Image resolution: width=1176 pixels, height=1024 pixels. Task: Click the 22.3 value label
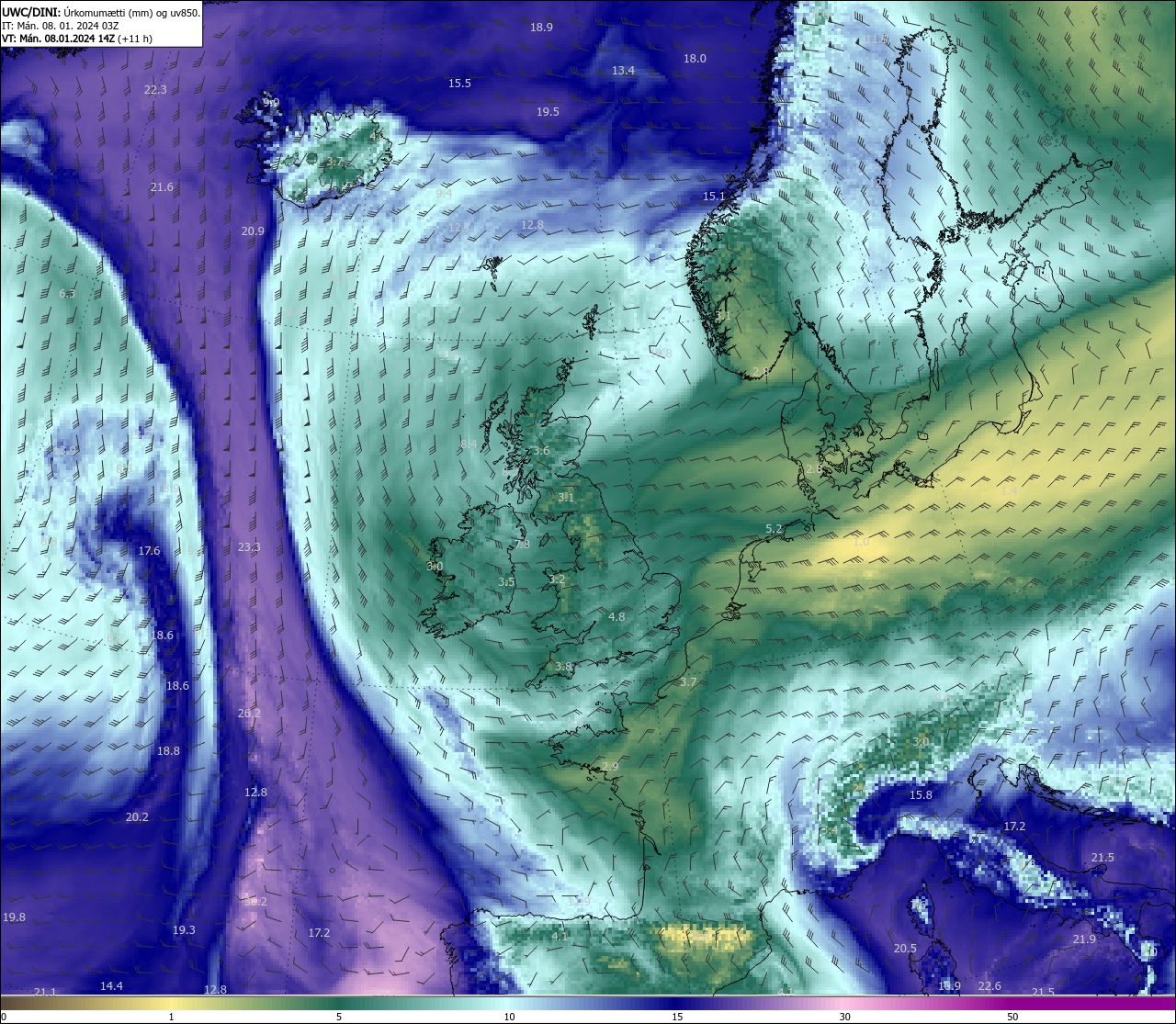[155, 90]
